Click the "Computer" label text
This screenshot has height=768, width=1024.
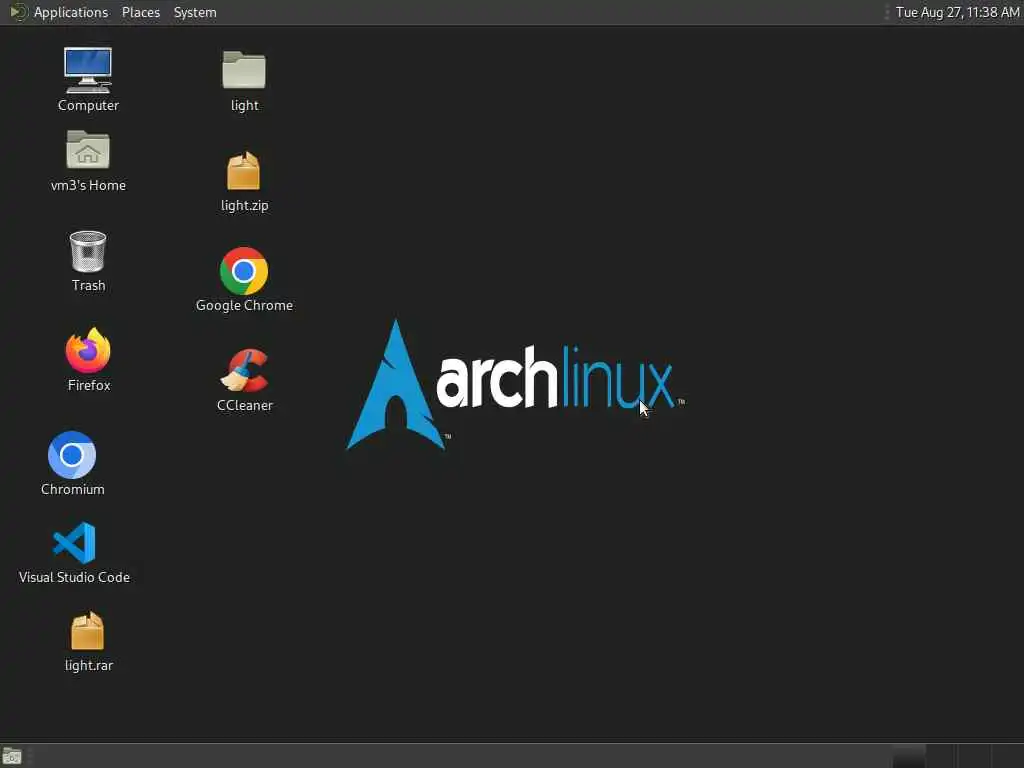tap(88, 105)
